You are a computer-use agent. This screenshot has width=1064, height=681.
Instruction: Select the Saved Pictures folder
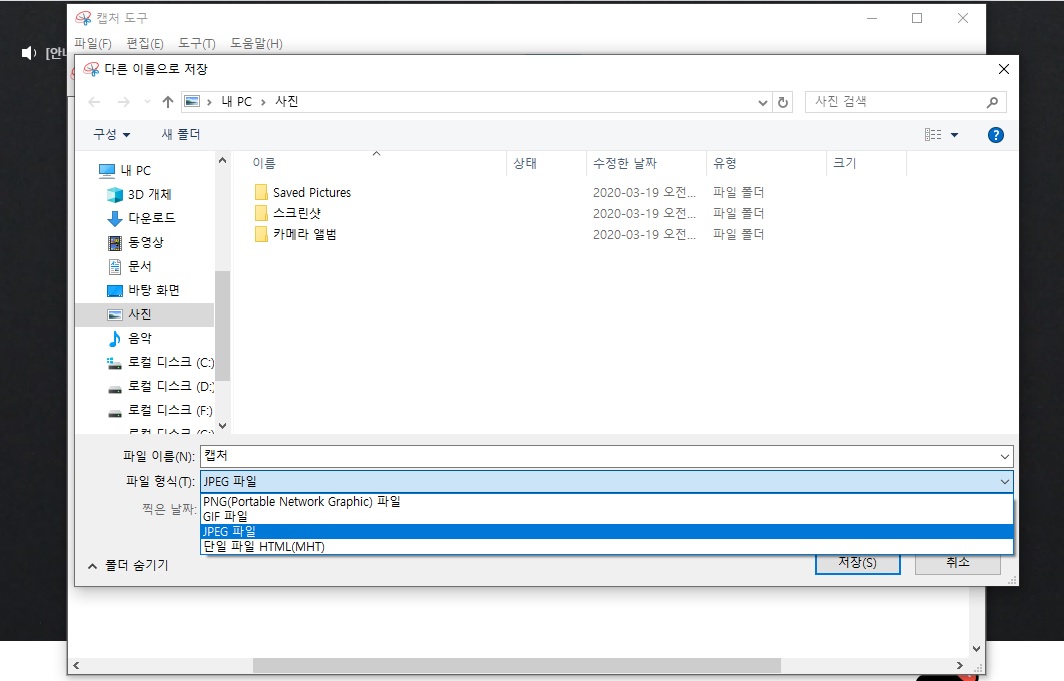303,193
